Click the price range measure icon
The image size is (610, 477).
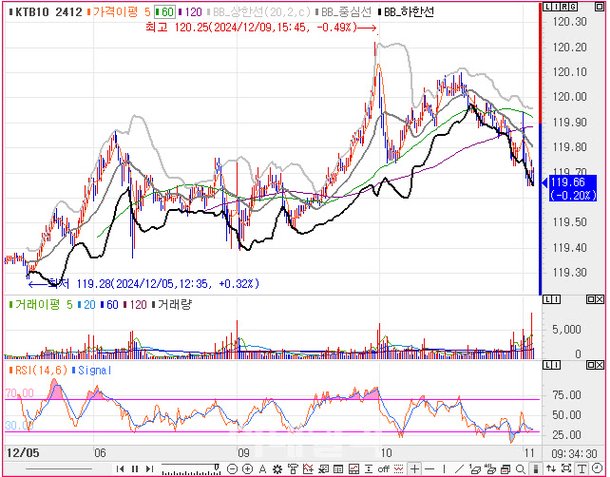pos(369,469)
